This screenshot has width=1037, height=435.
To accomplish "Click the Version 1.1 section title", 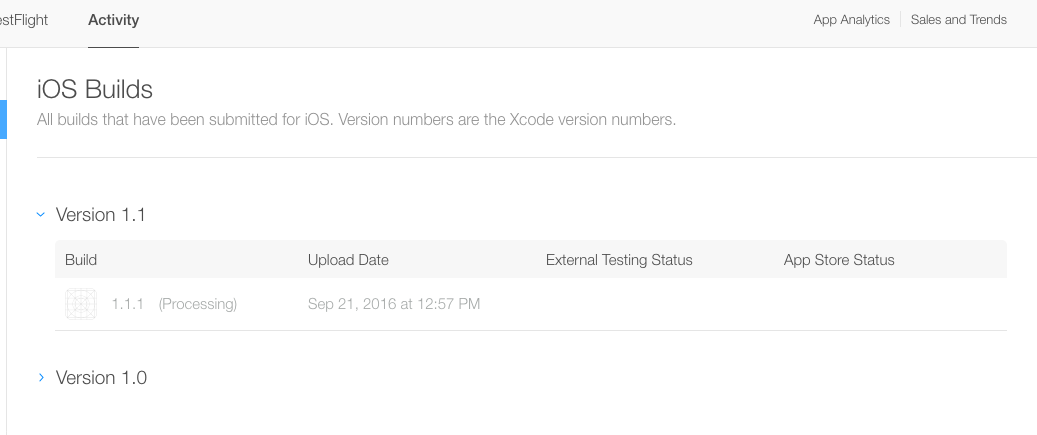I will coord(101,214).
